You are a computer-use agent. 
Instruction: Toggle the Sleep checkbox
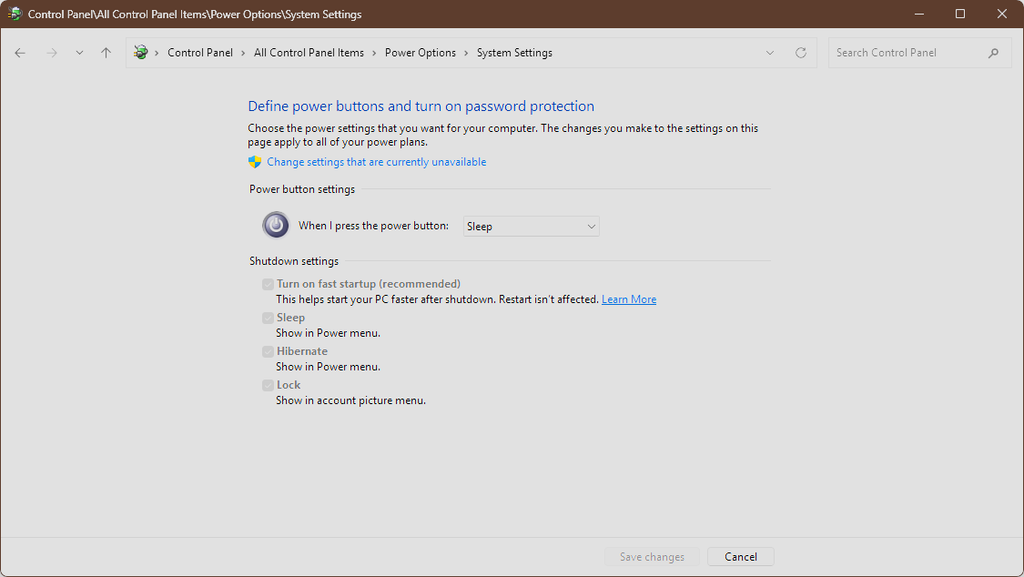[x=268, y=318]
